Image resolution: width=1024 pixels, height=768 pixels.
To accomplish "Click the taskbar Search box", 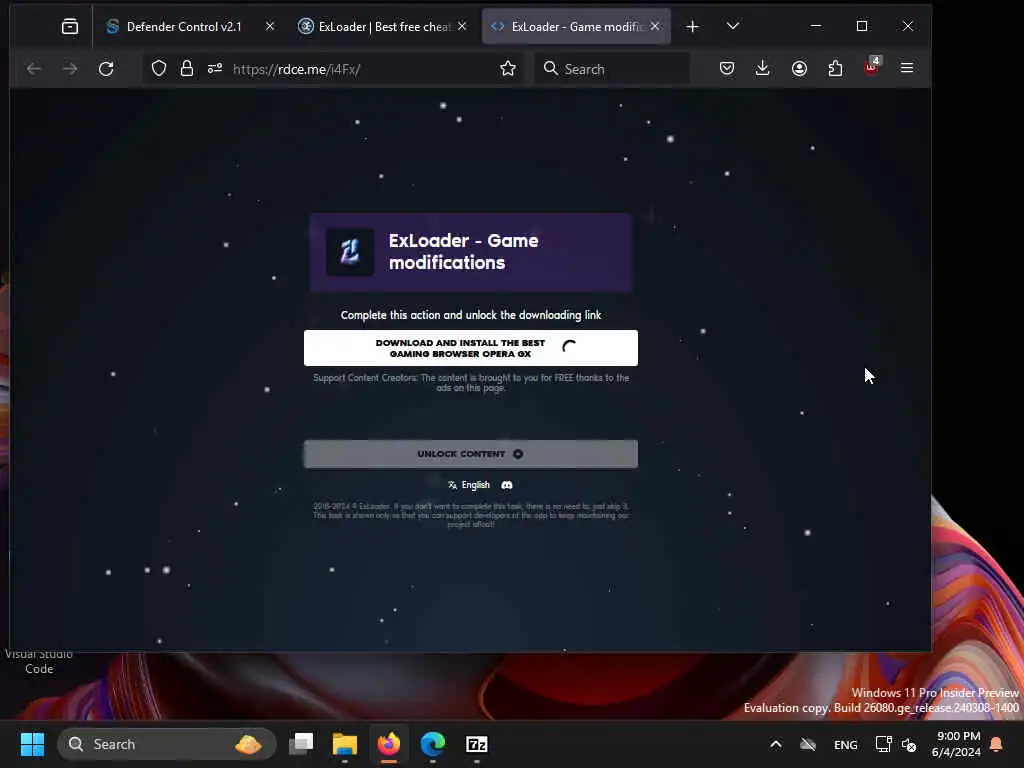I will (167, 744).
